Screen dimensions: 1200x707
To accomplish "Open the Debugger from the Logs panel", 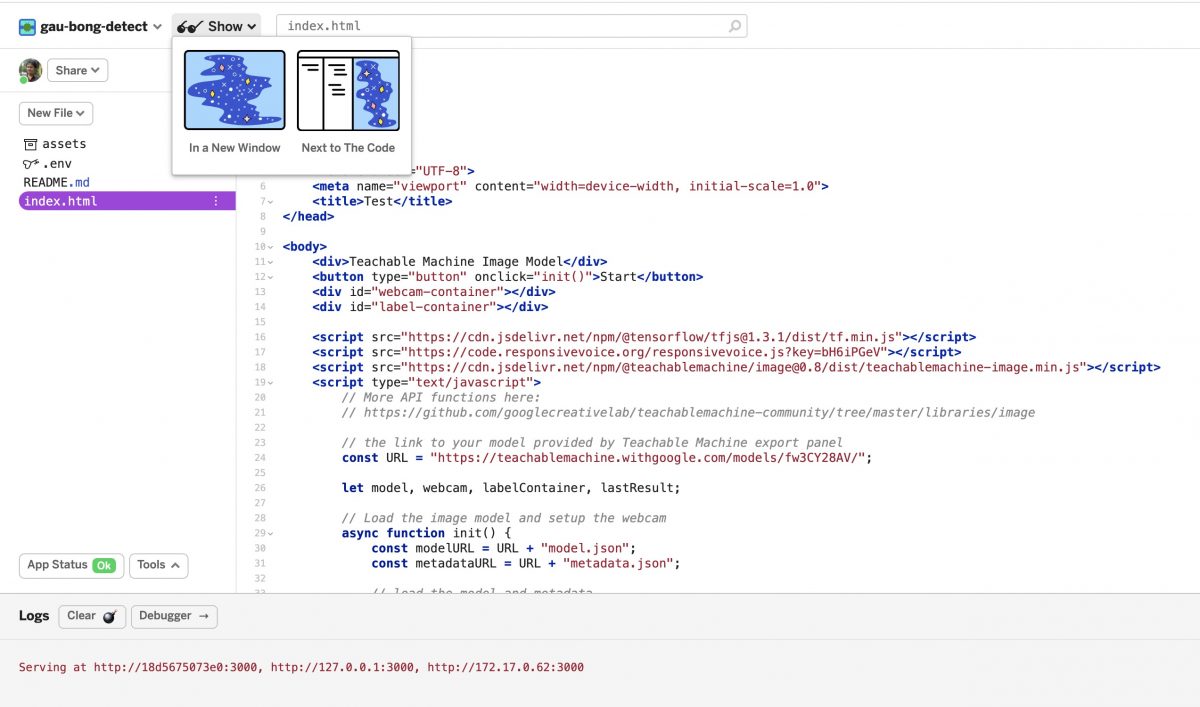I will [x=174, y=616].
